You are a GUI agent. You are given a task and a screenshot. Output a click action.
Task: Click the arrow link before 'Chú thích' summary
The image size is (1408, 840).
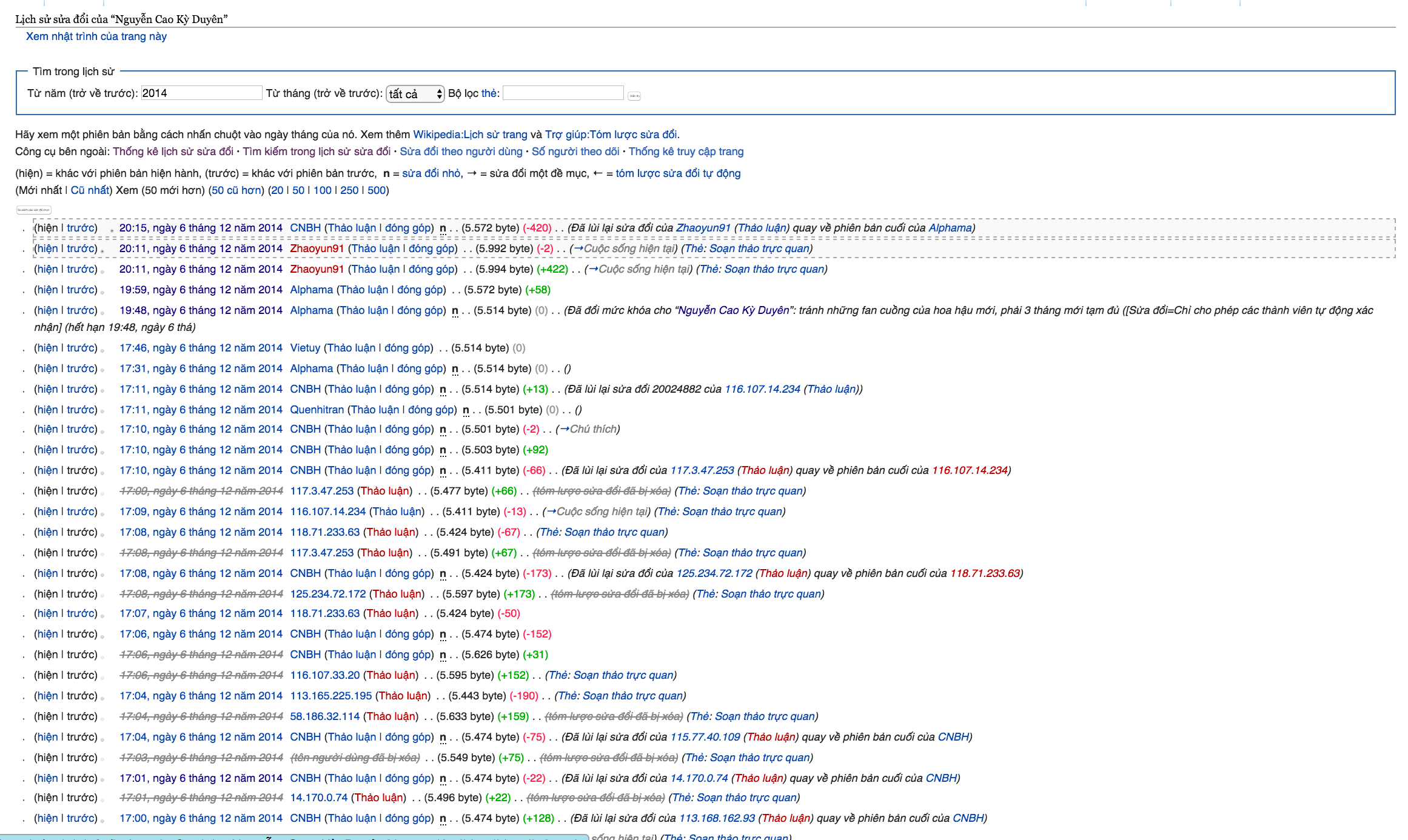pos(564,429)
